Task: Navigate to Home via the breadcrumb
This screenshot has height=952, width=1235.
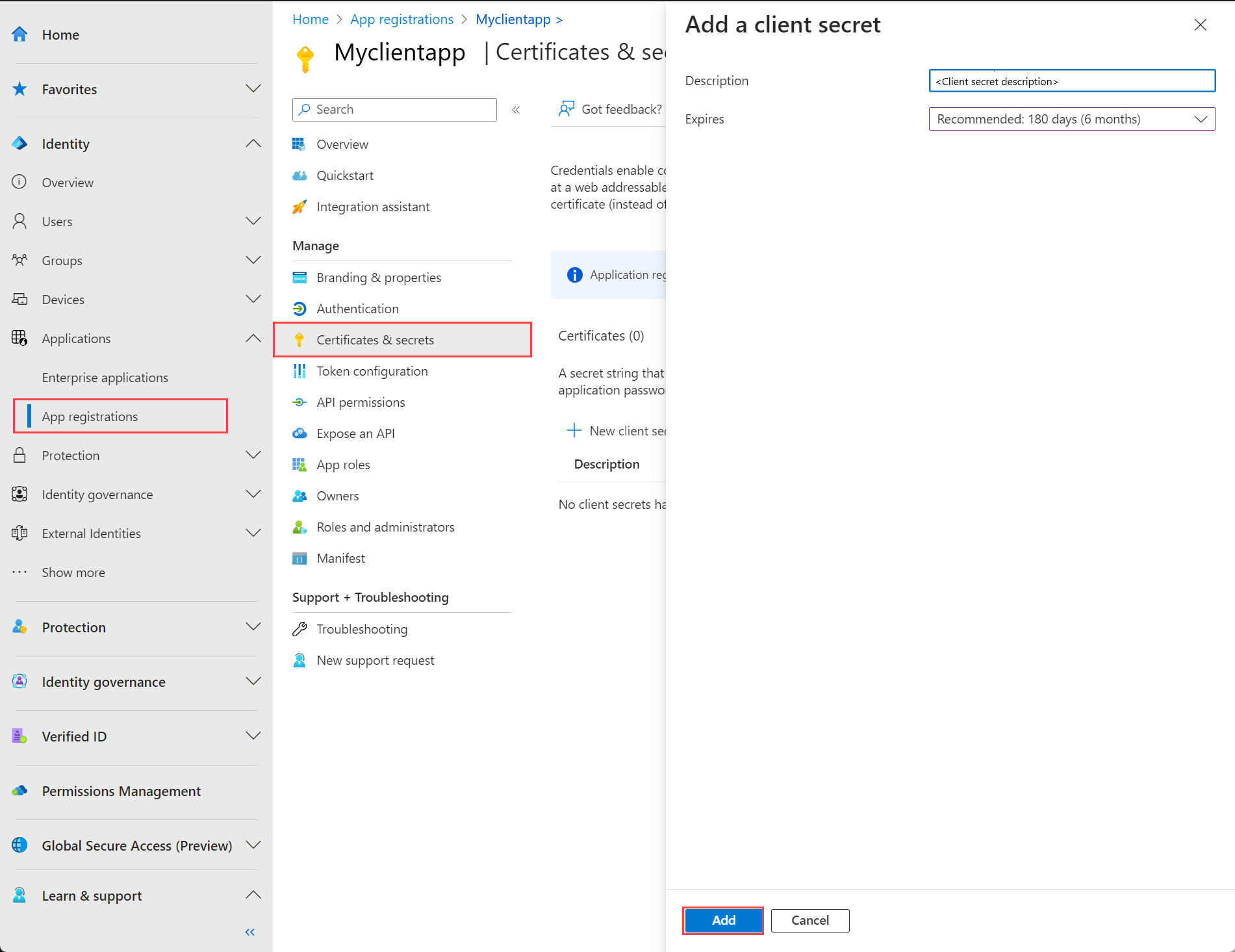Action: 310,19
